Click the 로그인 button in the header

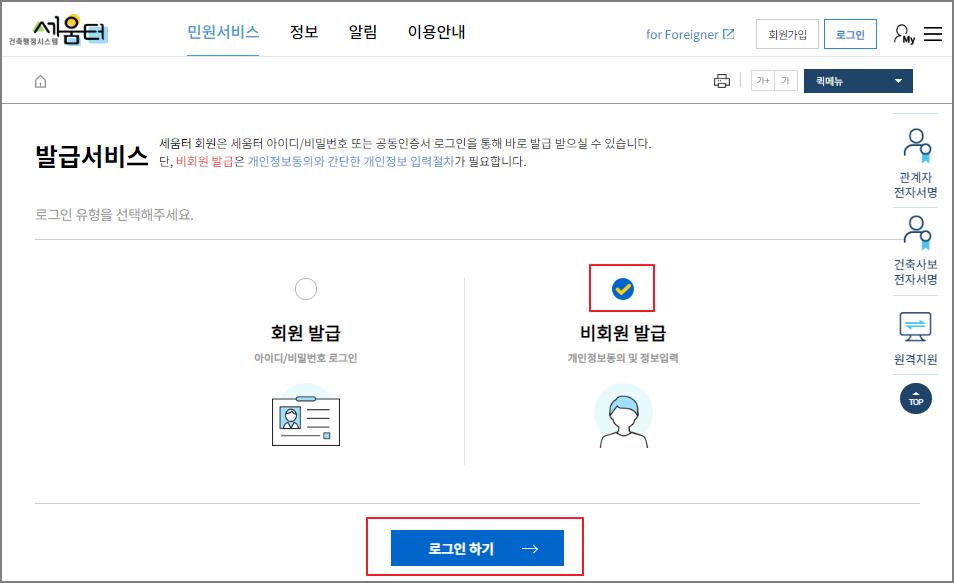pyautogui.click(x=850, y=33)
